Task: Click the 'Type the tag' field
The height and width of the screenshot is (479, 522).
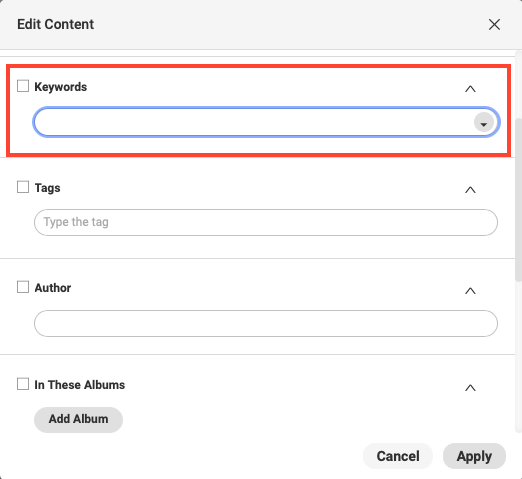Action: 266,222
